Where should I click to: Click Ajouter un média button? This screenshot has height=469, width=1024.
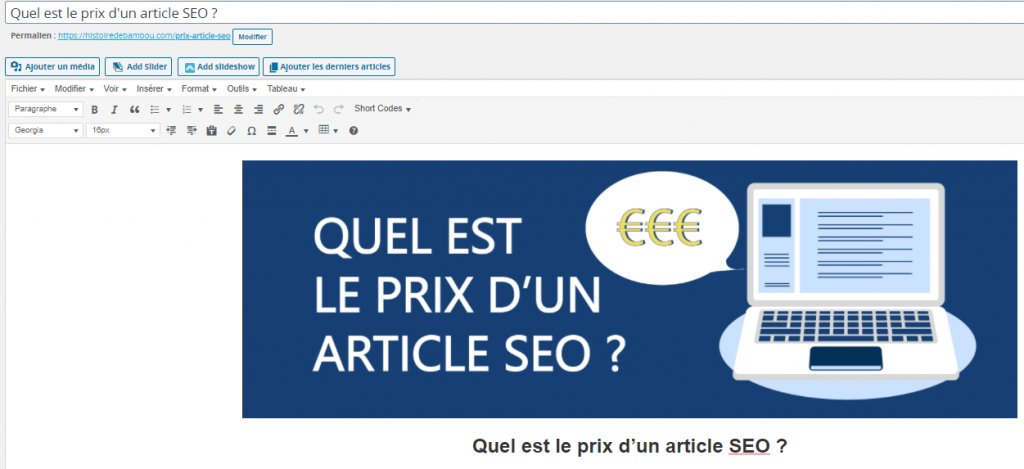coord(53,67)
